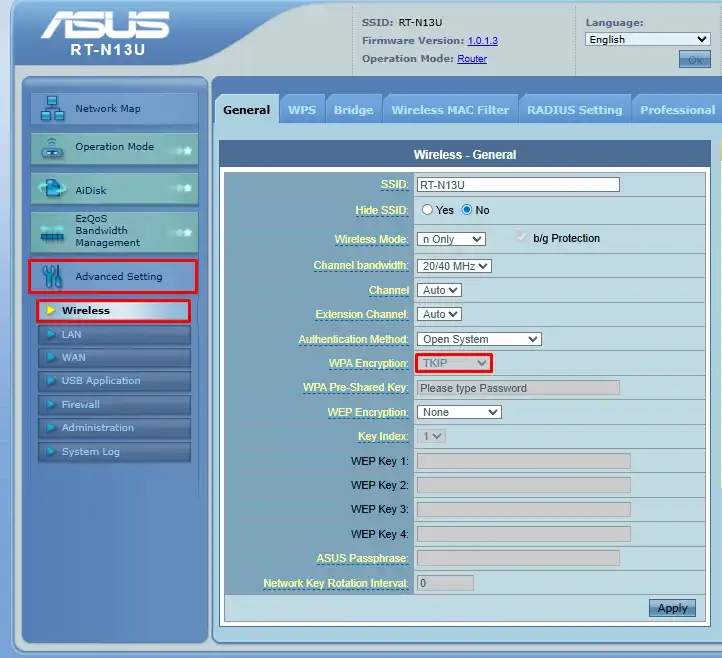
Task: Open the Language selection dropdown
Action: [647, 40]
